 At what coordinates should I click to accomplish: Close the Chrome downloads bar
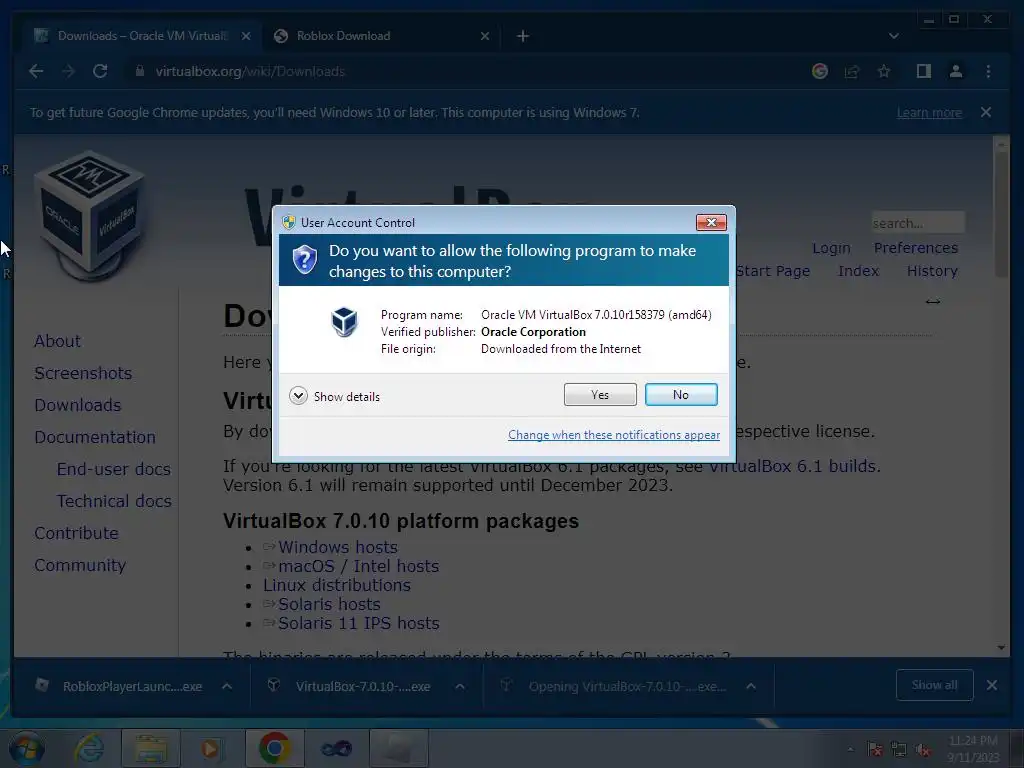(992, 684)
